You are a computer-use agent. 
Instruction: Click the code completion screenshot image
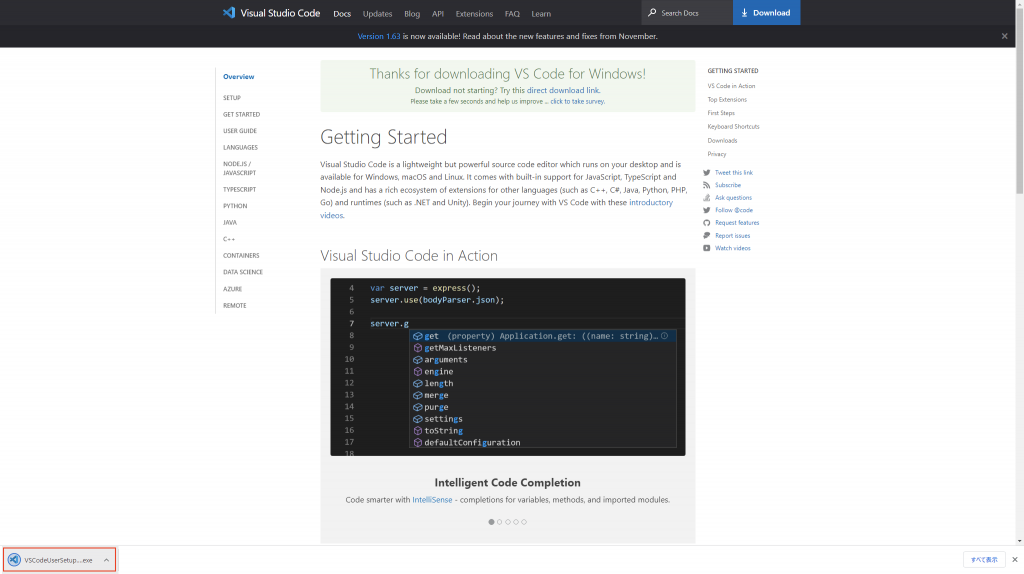[507, 367]
